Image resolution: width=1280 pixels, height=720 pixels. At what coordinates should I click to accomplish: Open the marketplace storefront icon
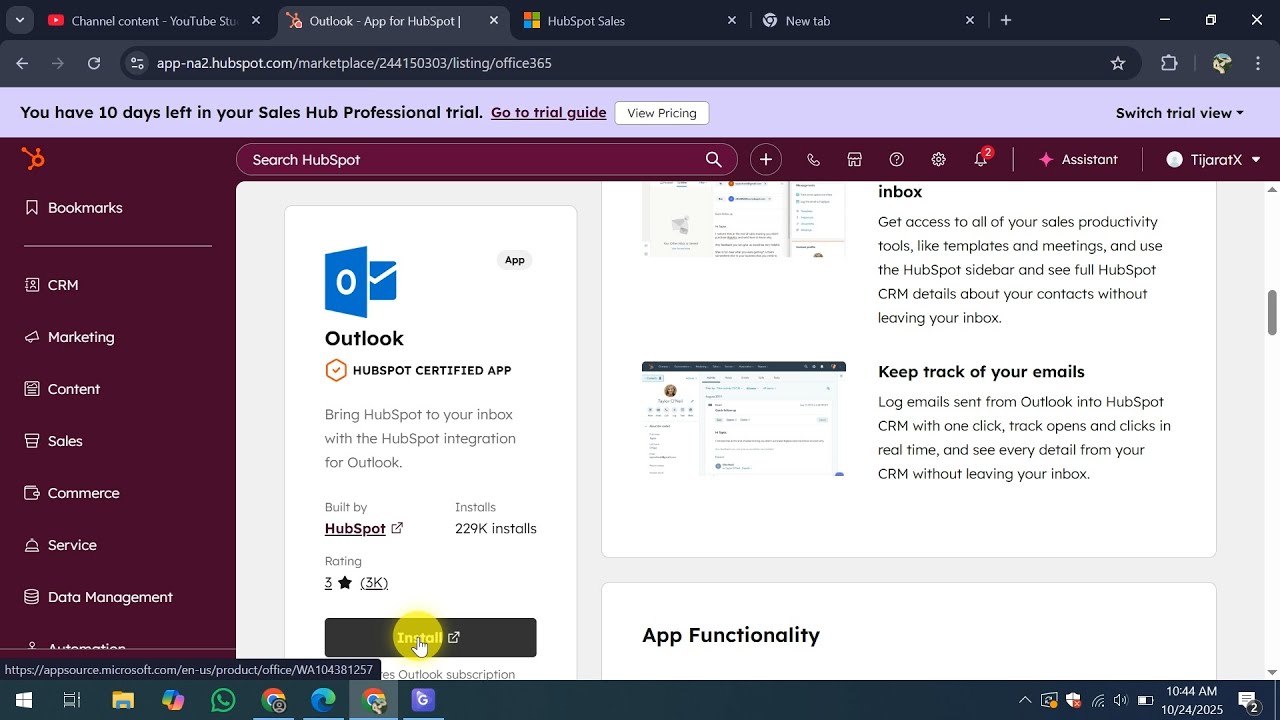(855, 160)
